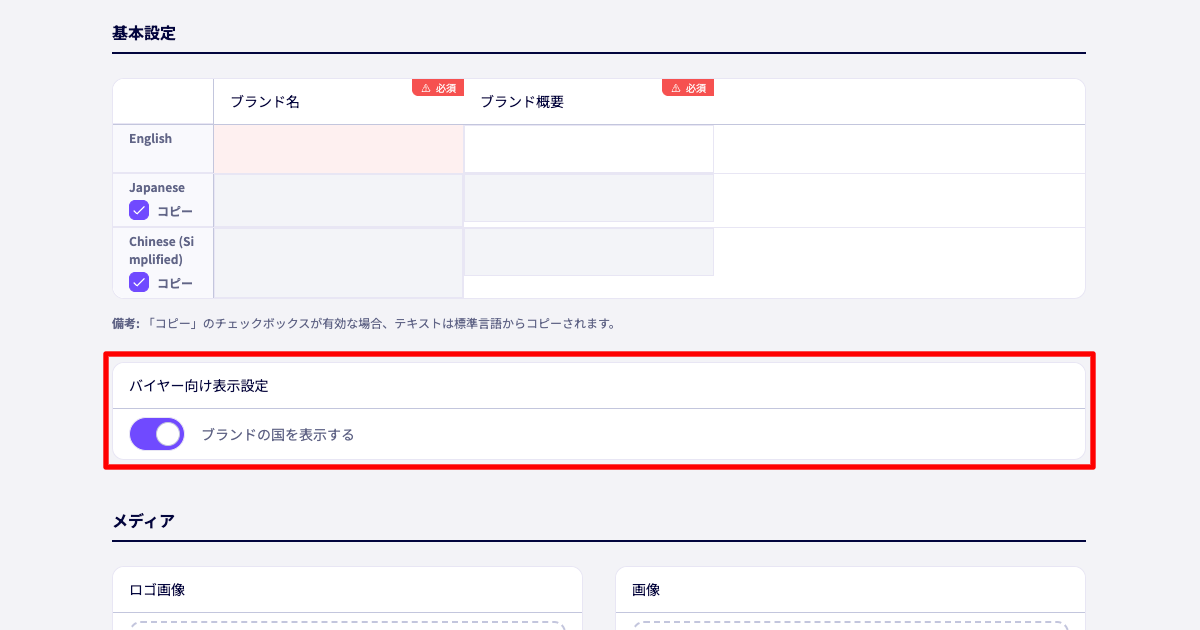
Task: Click the 備考 note about コピー checkboxes
Action: pyautogui.click(x=364, y=324)
